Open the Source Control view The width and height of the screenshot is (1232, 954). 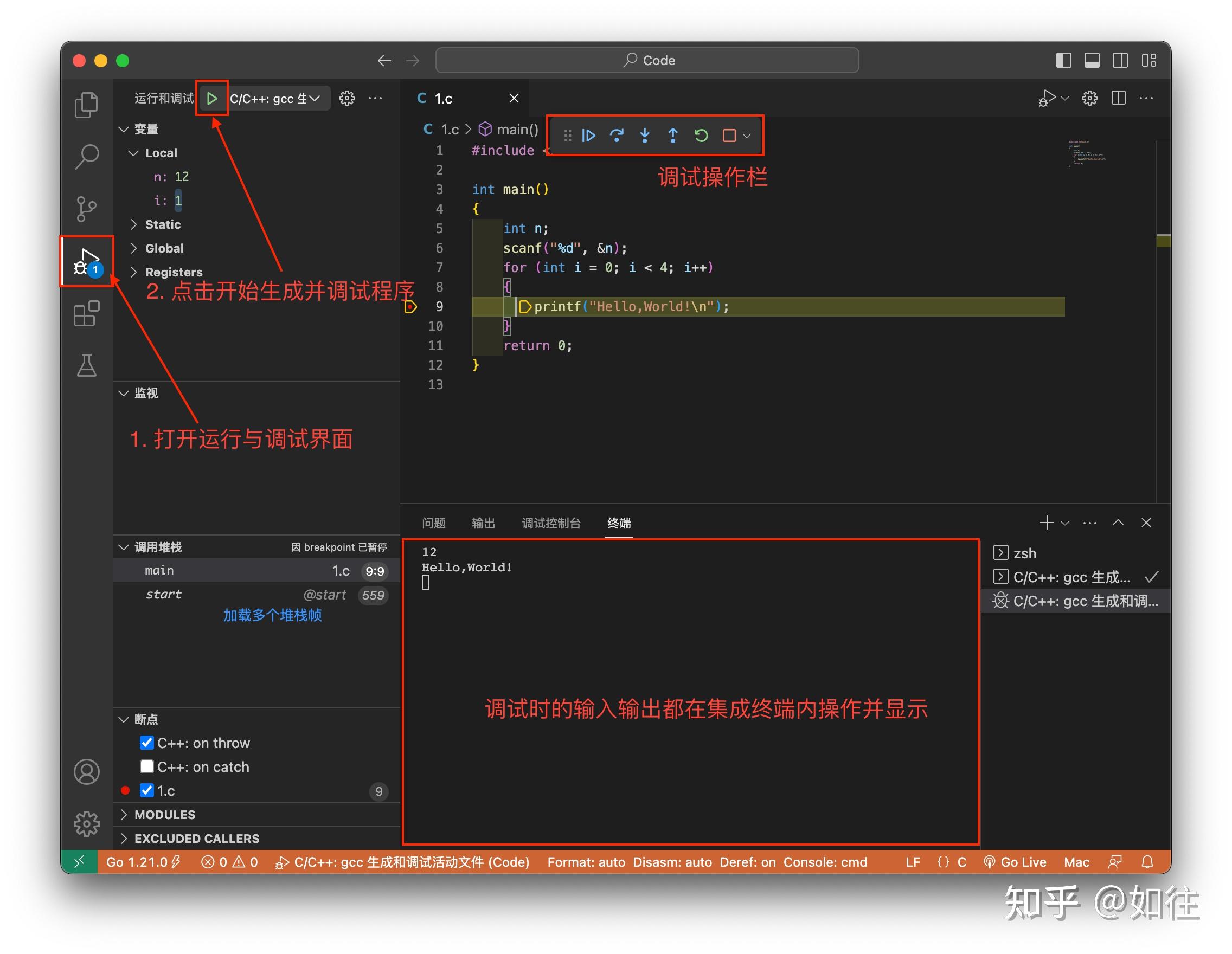87,209
